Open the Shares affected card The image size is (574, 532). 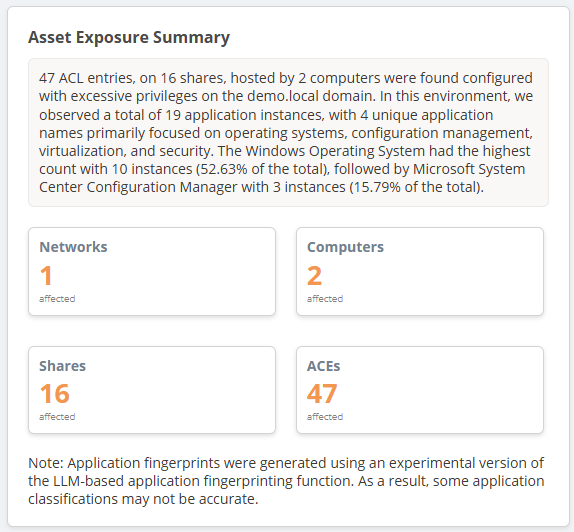click(152, 390)
